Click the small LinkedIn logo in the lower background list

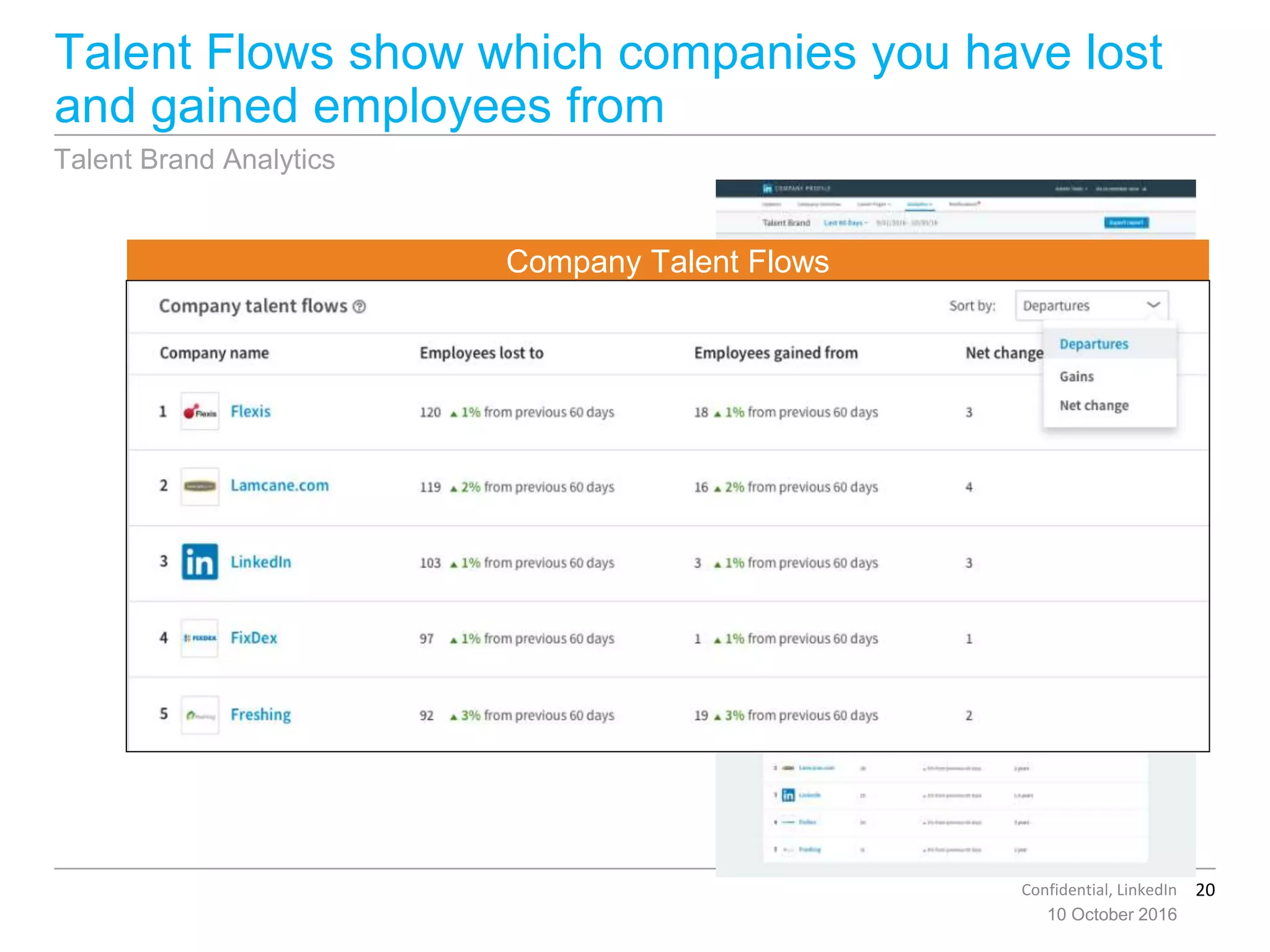pos(788,795)
